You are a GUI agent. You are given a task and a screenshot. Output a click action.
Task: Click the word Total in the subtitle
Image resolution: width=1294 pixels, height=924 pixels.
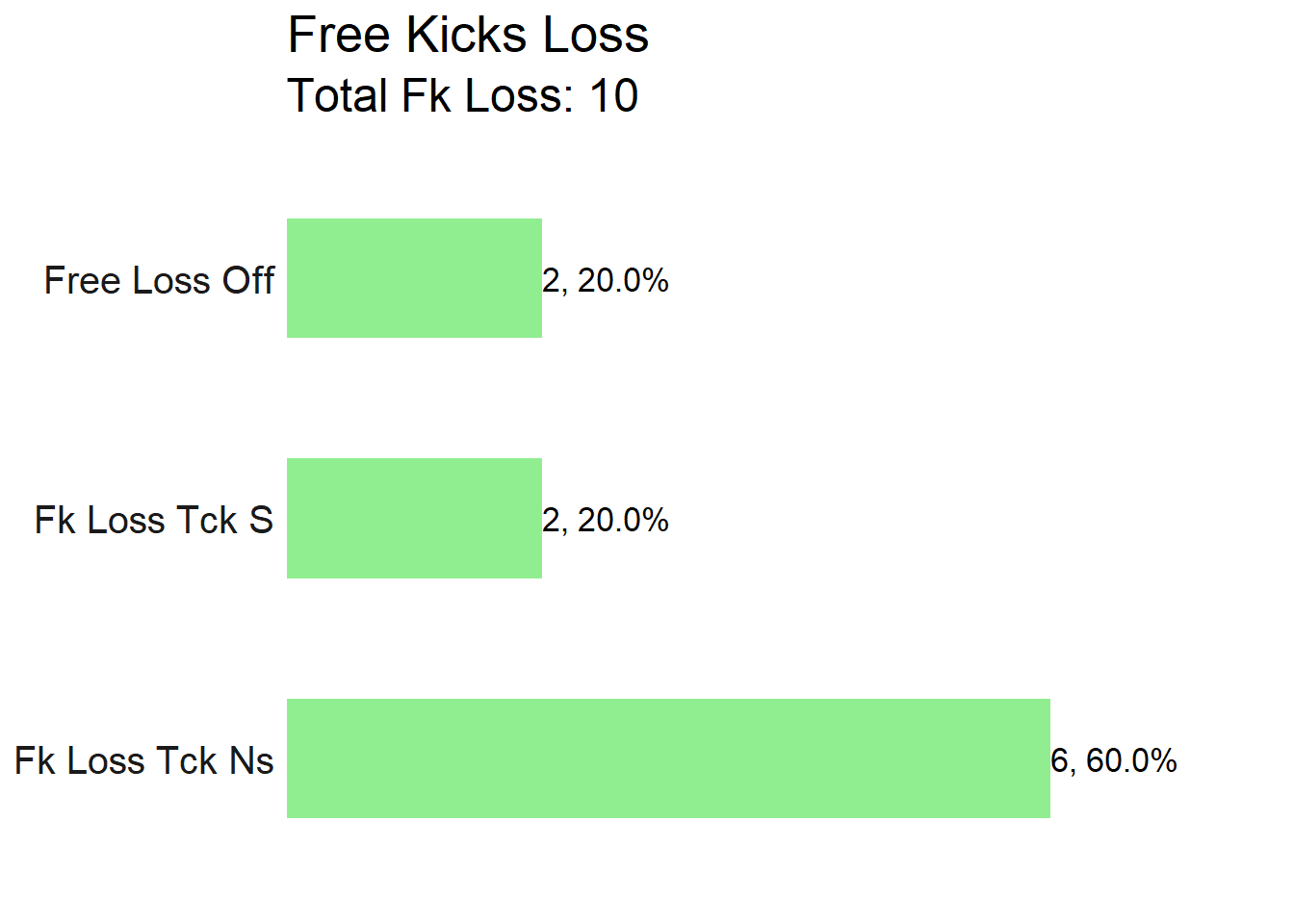(x=338, y=95)
